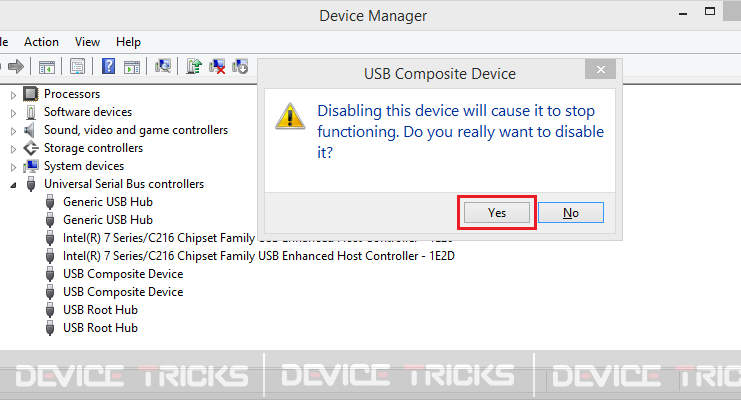The width and height of the screenshot is (741, 400).
Task: Collapse Universal Serial Bus controllers node
Action: (13, 185)
